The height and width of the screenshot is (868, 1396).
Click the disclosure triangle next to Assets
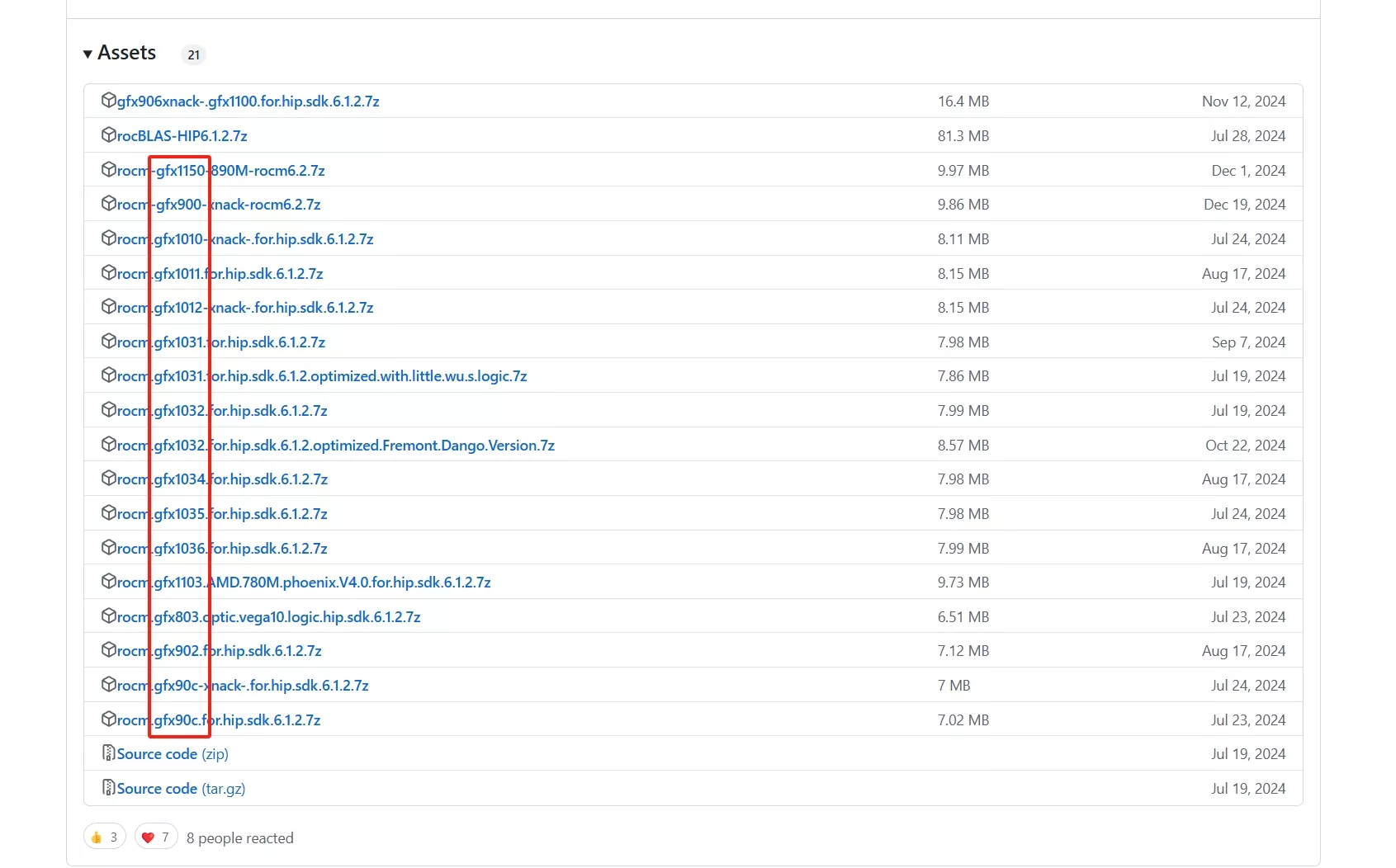pos(88,53)
